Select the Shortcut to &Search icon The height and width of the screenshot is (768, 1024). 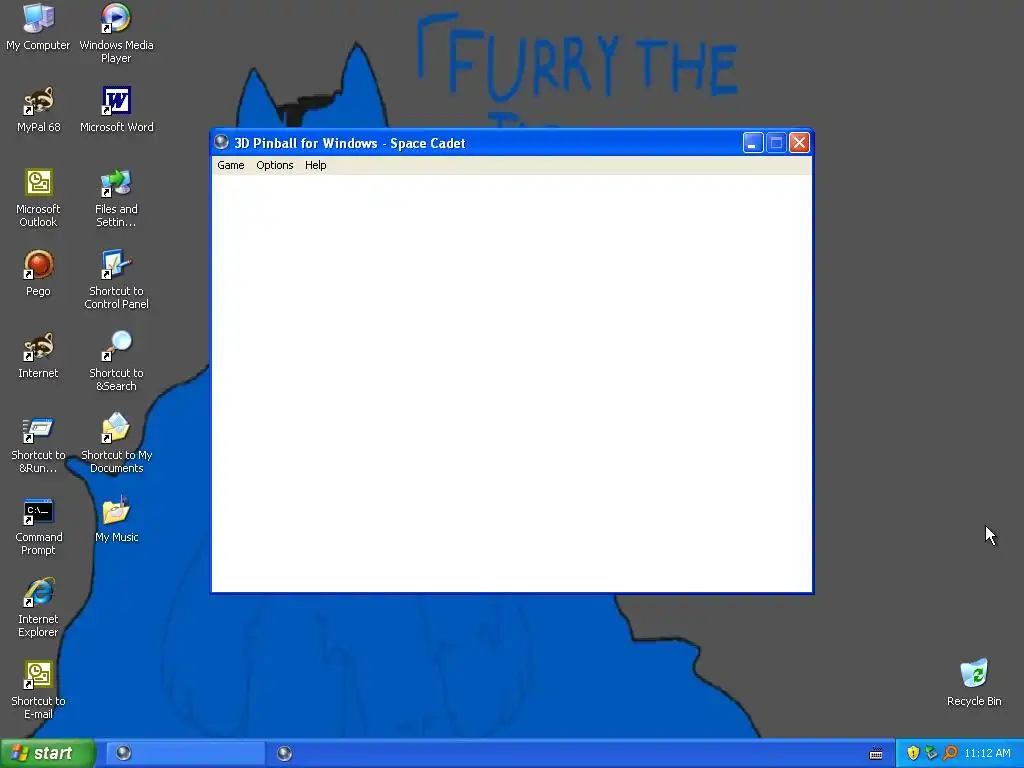coord(116,362)
